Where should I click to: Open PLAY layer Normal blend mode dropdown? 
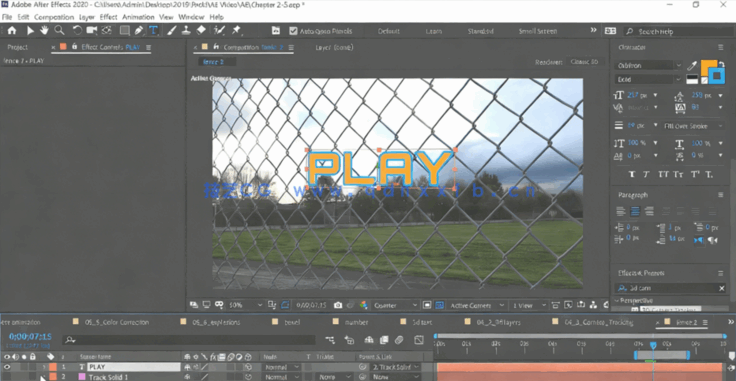click(281, 367)
